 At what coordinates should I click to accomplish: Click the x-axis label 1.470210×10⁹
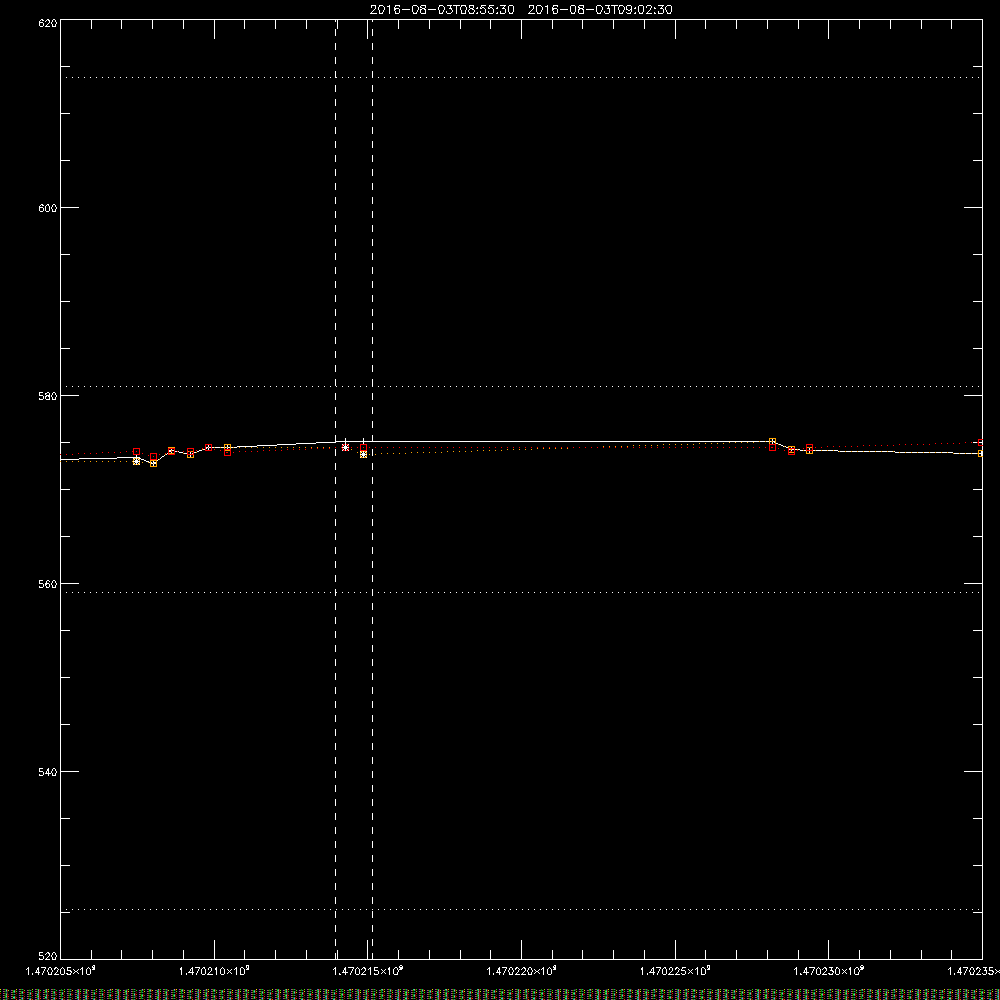[214, 971]
